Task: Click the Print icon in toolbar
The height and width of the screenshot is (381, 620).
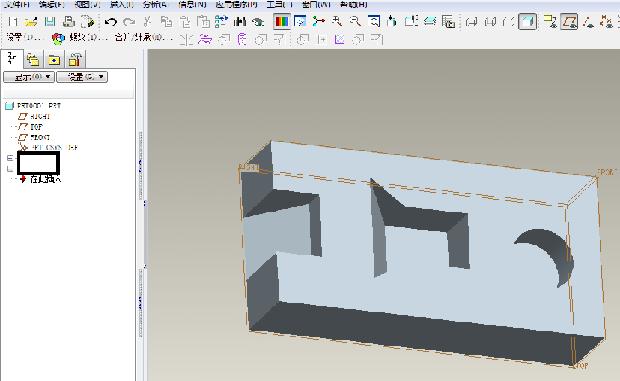Action: click(x=69, y=21)
